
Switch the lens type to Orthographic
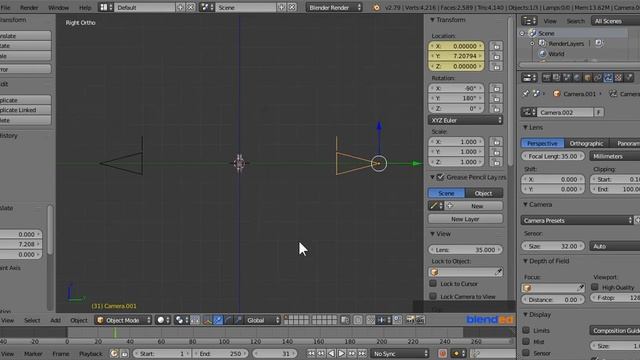coord(586,143)
